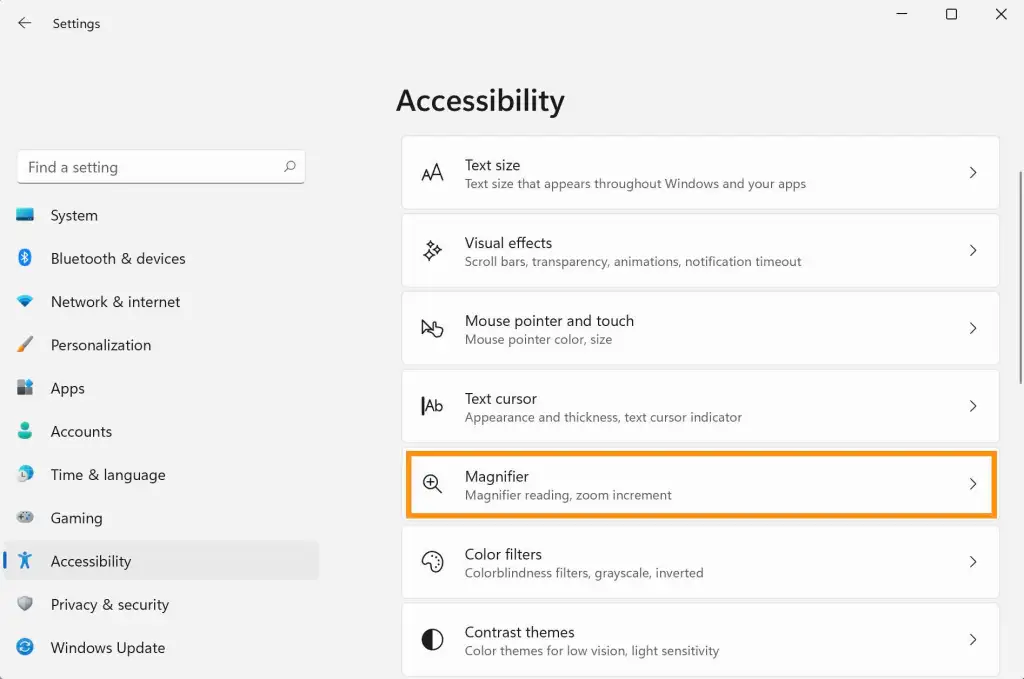Click the Color filters palette icon
Screen dimensions: 1024x679
pyautogui.click(x=432, y=561)
